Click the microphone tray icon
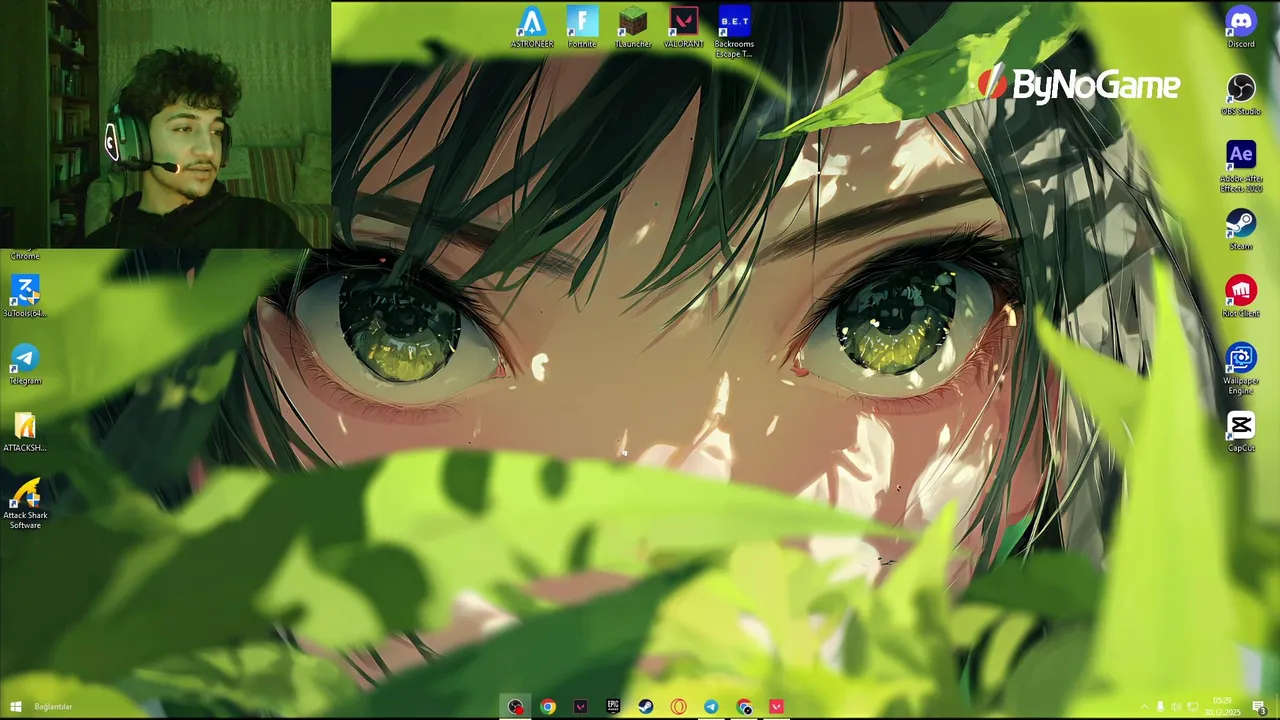This screenshot has height=720, width=1280. coord(1160,707)
